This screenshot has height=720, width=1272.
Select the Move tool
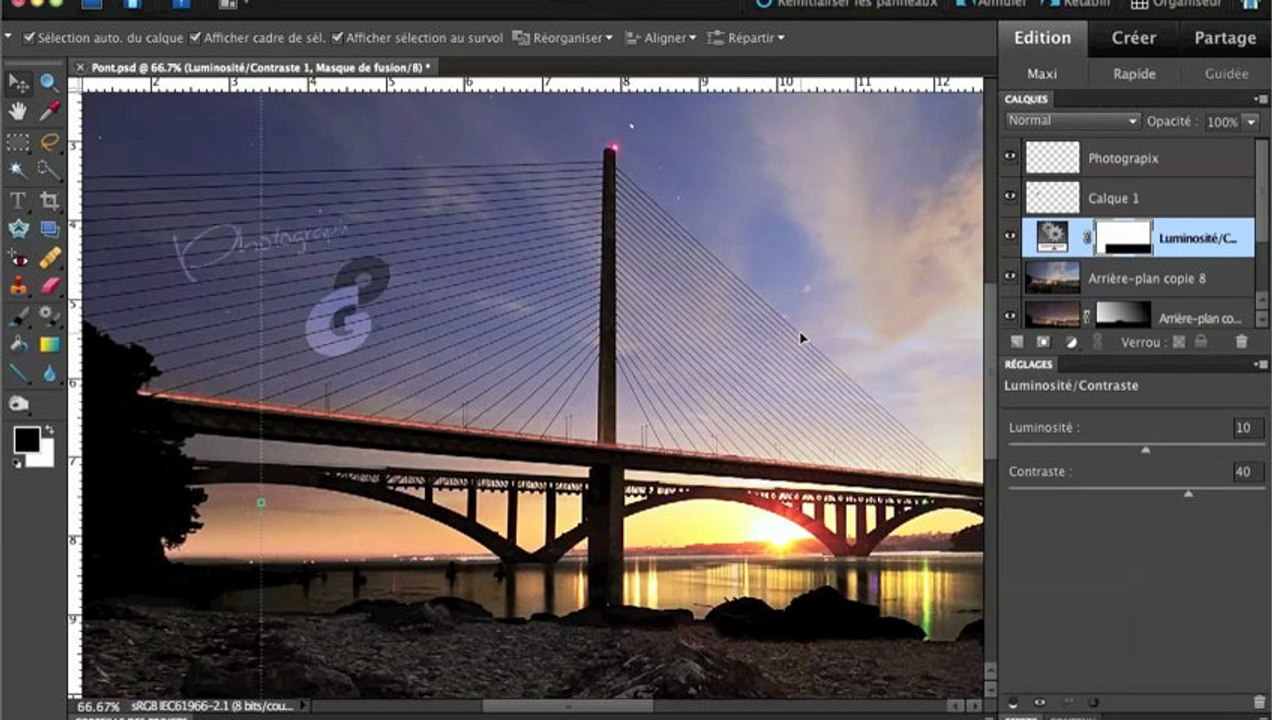click(x=18, y=83)
